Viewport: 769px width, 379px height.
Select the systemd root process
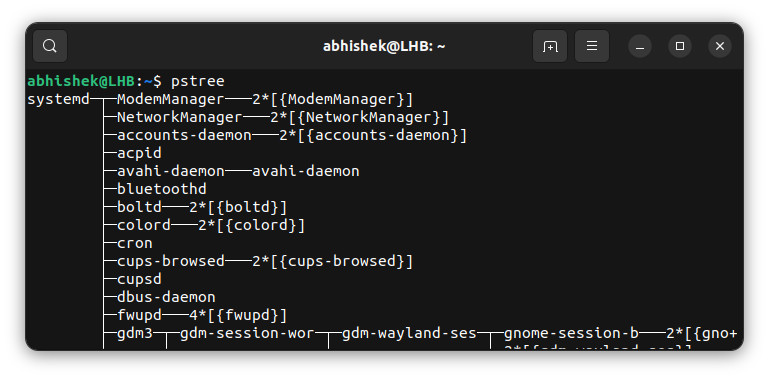[x=58, y=100]
